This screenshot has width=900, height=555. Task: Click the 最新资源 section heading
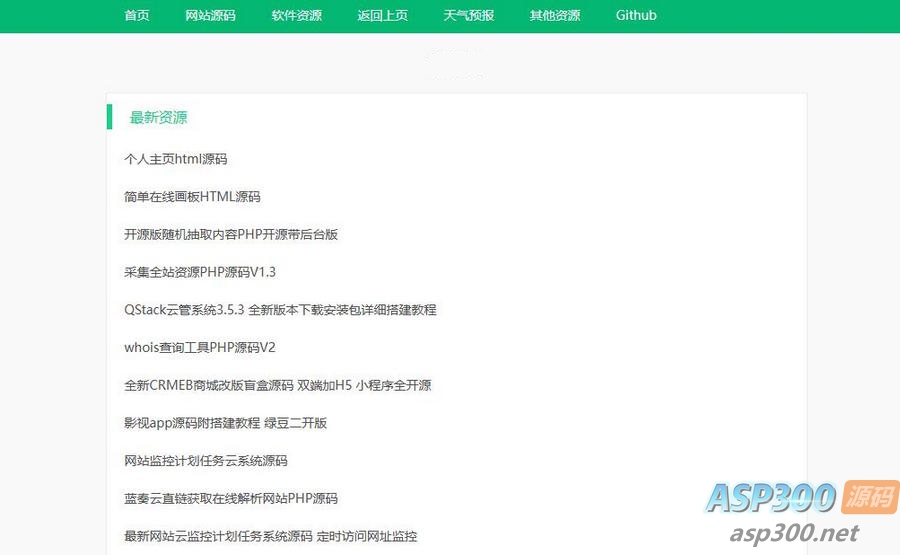pos(158,118)
